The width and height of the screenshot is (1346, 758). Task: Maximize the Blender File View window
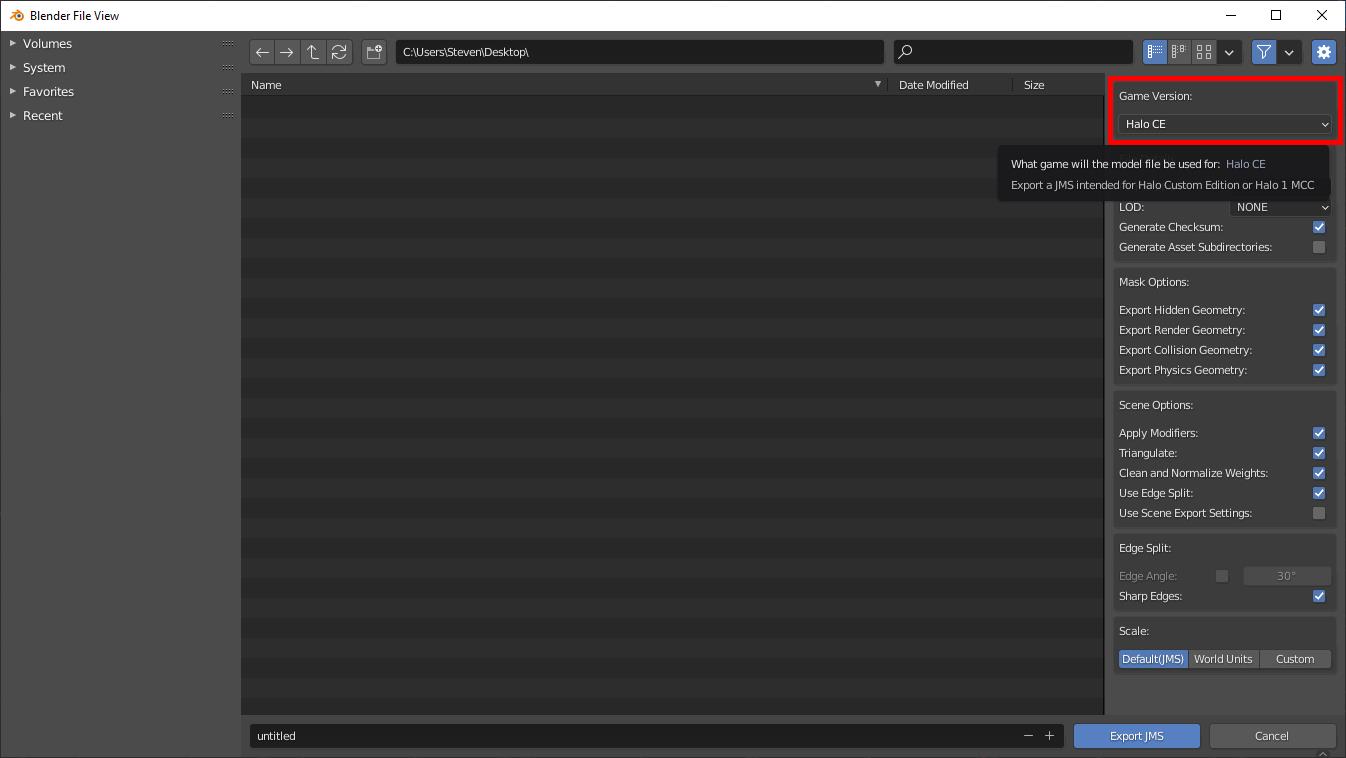[x=1276, y=15]
